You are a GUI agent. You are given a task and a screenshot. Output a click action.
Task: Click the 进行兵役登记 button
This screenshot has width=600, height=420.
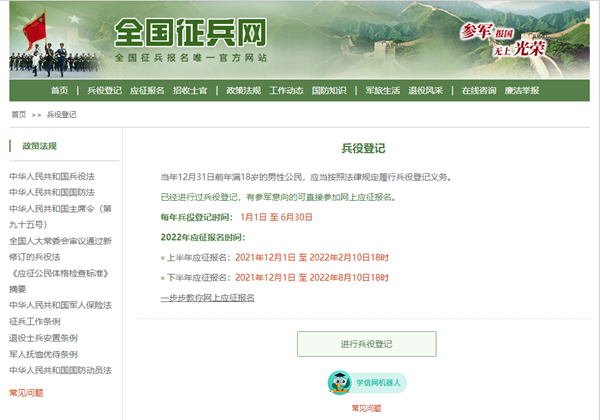[x=367, y=344]
